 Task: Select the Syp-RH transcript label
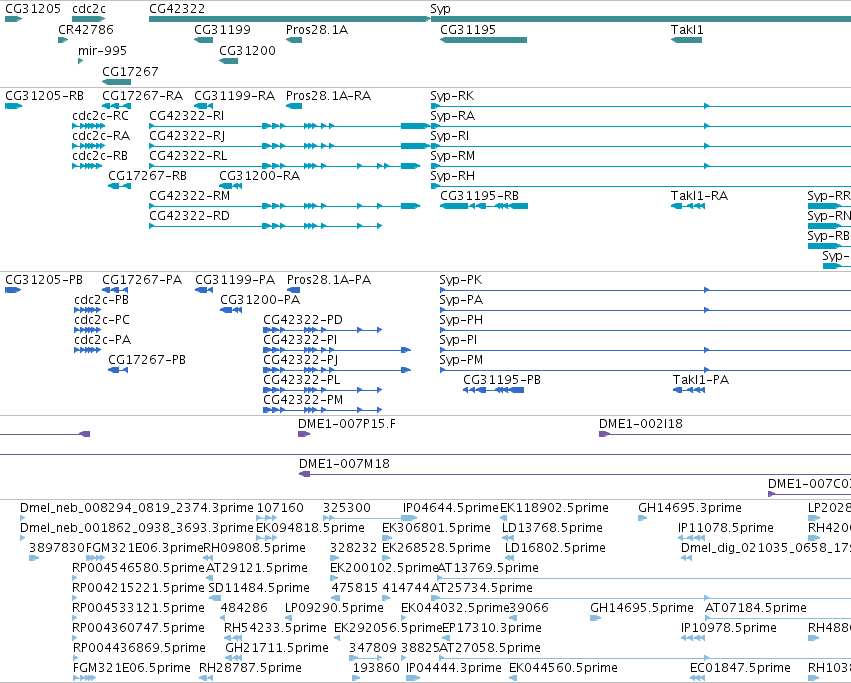[453, 176]
